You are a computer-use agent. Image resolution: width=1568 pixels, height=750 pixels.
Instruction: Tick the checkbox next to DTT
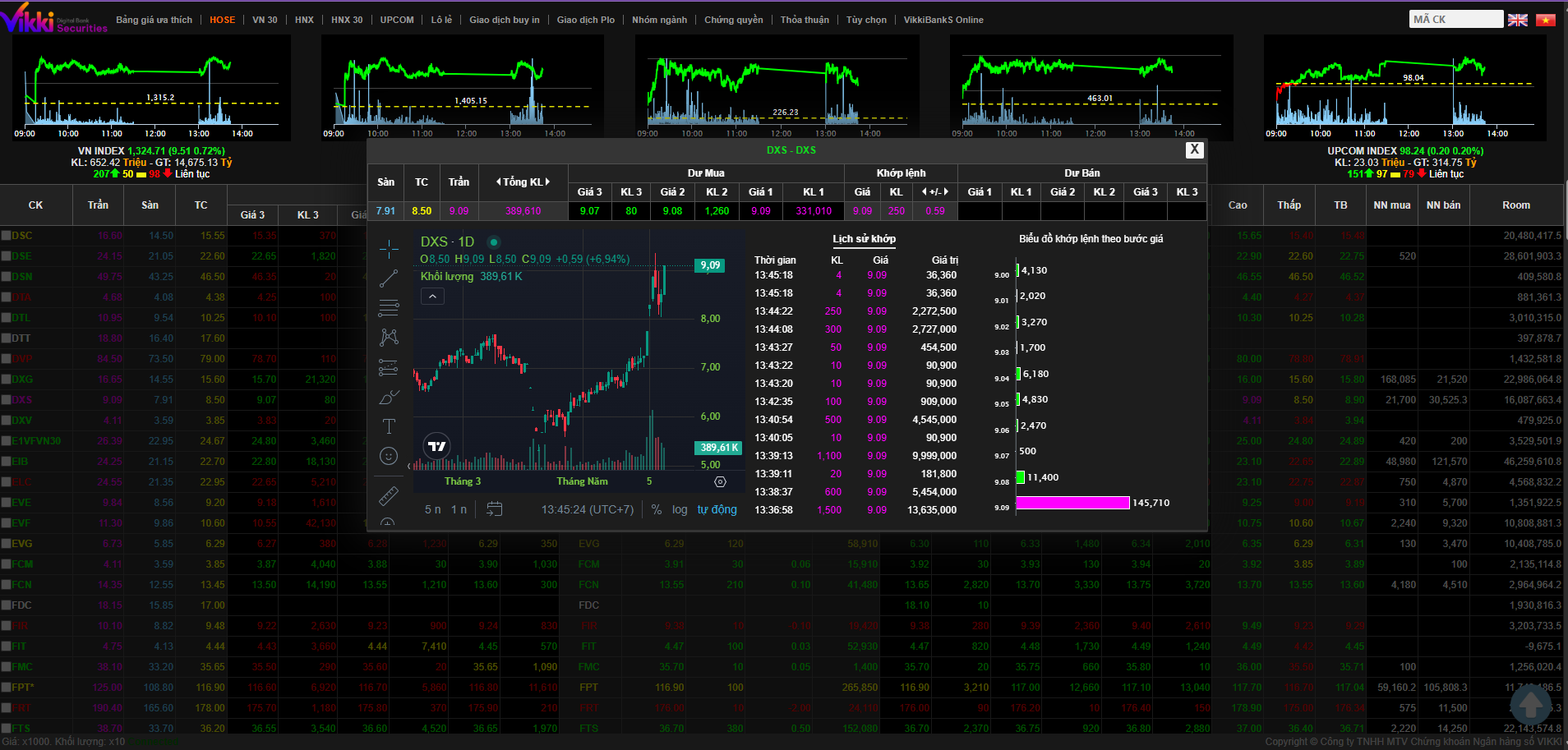coord(6,338)
